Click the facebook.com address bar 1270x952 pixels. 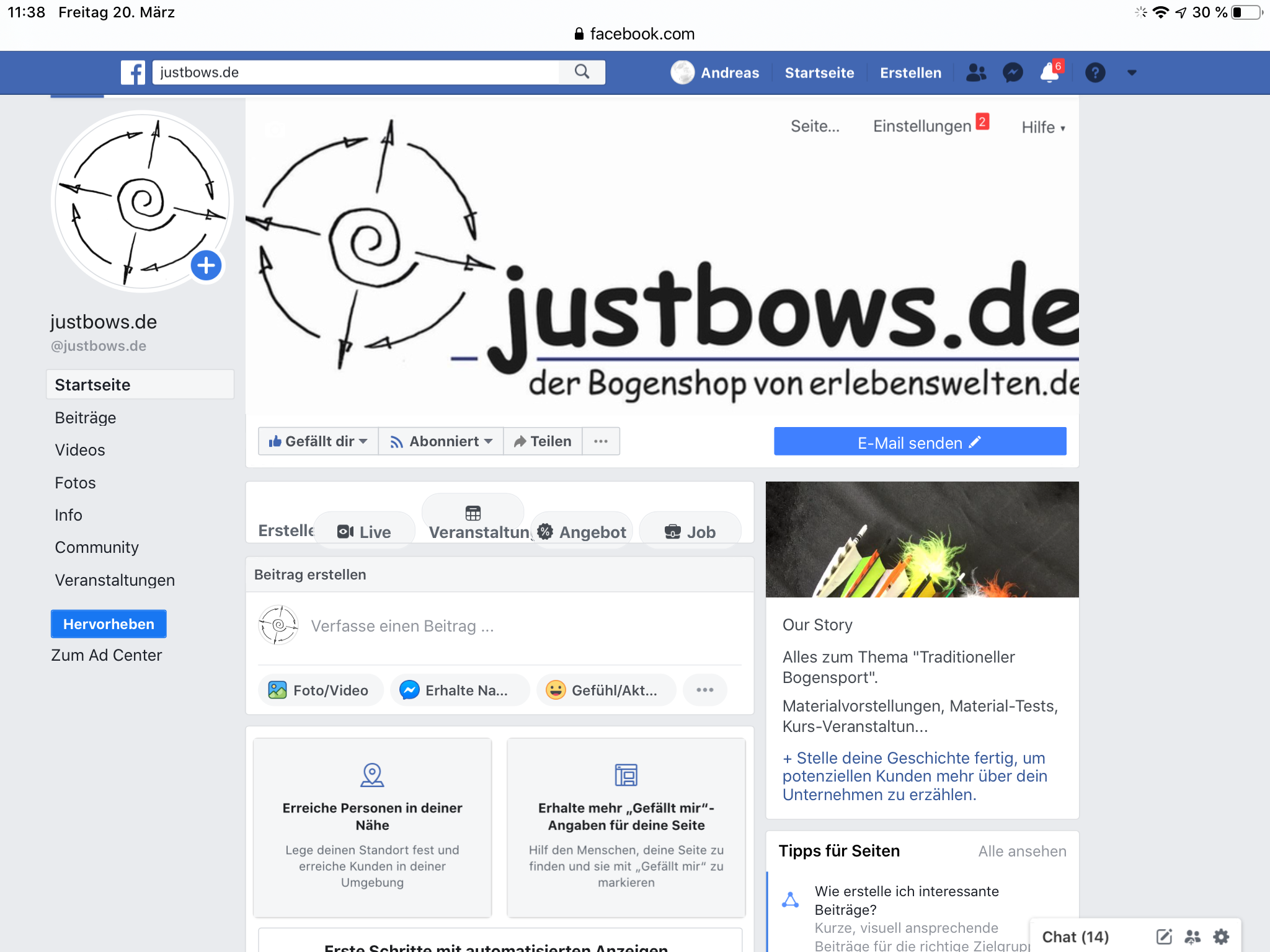point(635,33)
